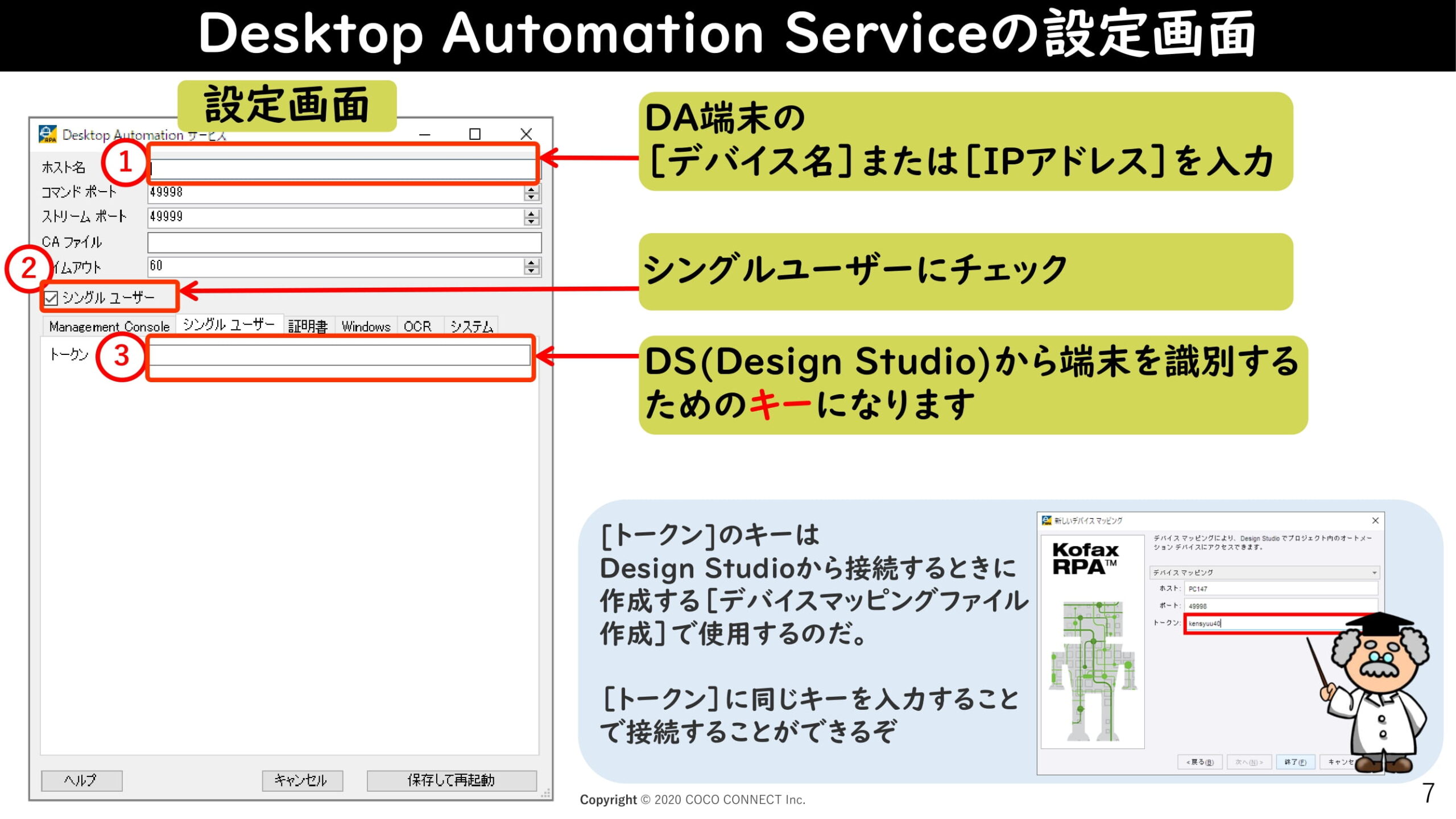
Task: Open the 証明書 tab
Action: coord(308,326)
